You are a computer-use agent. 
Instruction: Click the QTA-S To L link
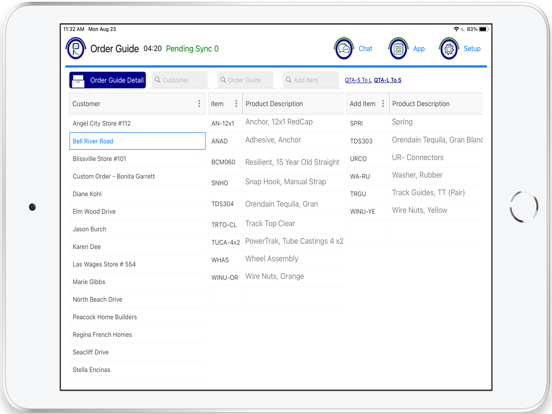[358, 80]
